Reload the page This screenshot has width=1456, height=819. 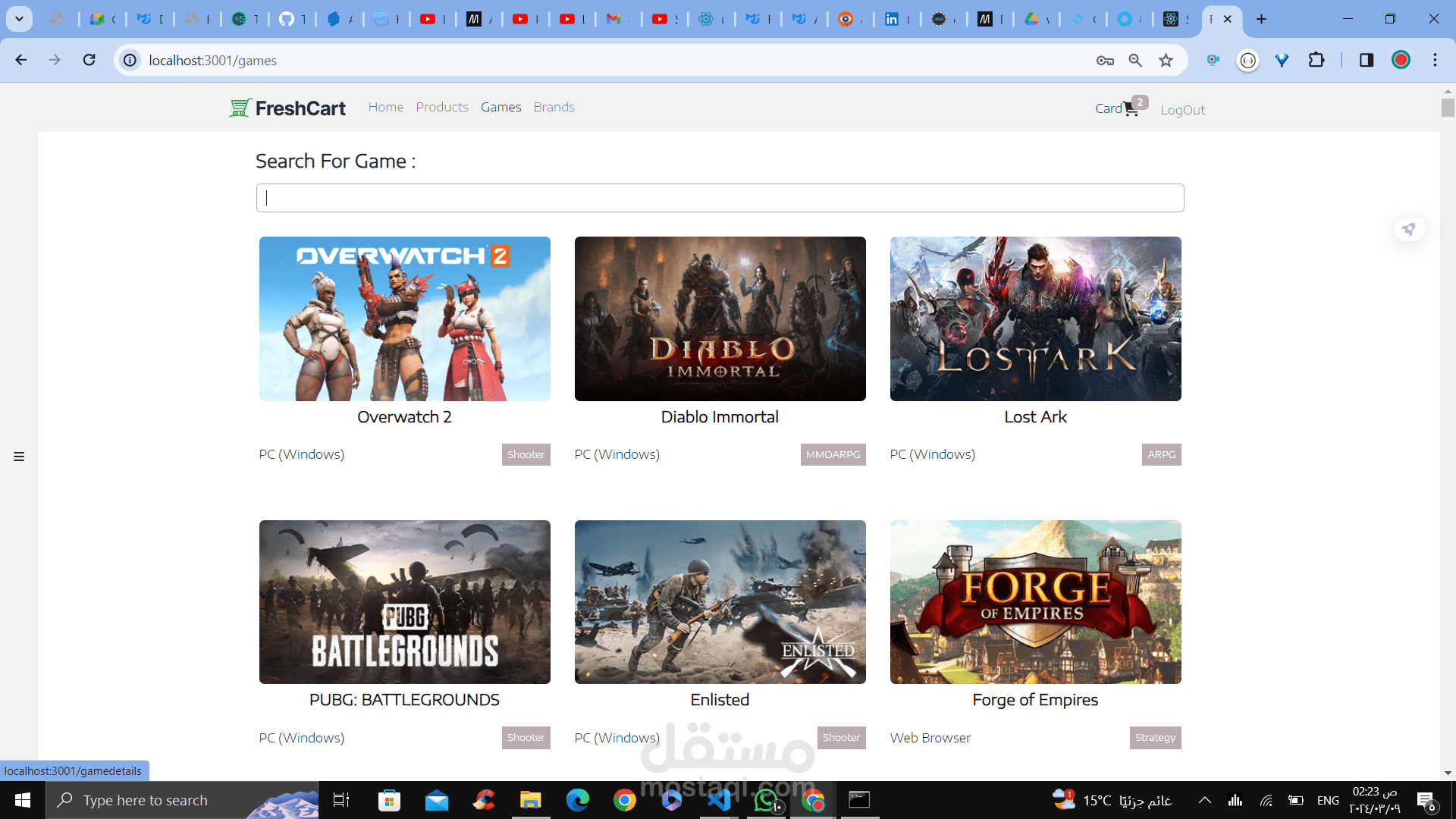tap(89, 60)
